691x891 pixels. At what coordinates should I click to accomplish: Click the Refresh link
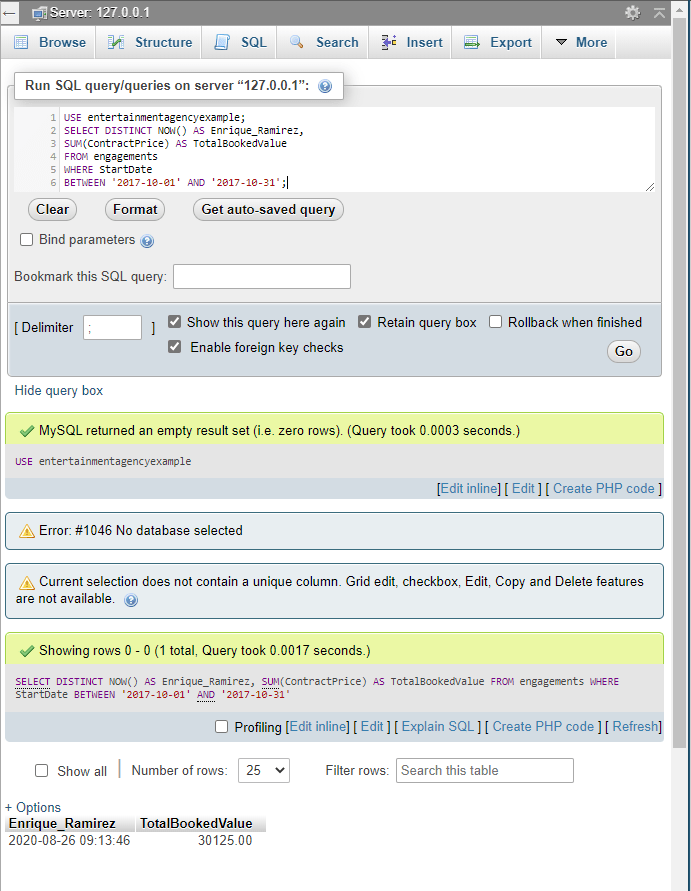pyautogui.click(x=635, y=727)
